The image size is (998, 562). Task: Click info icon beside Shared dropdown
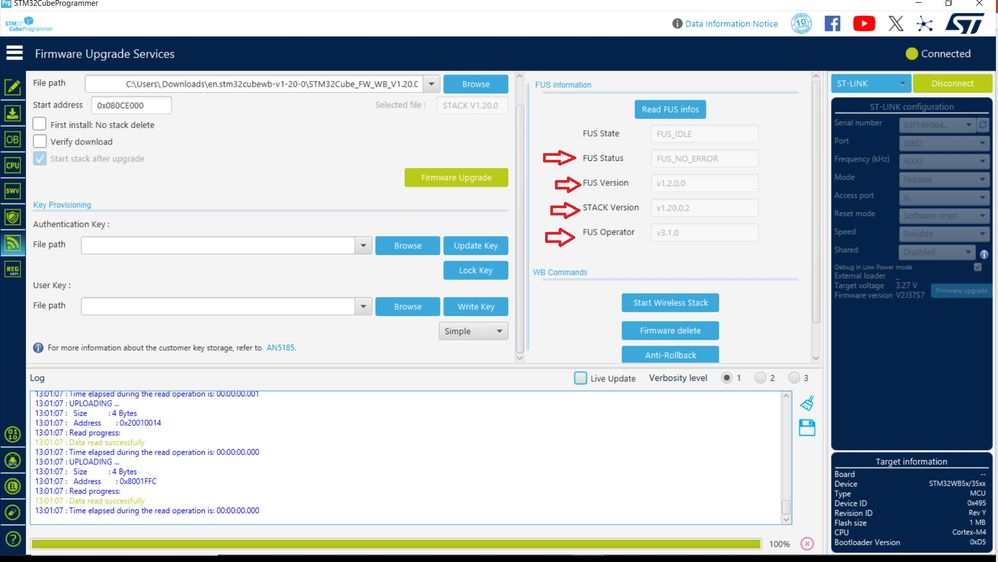tap(984, 254)
